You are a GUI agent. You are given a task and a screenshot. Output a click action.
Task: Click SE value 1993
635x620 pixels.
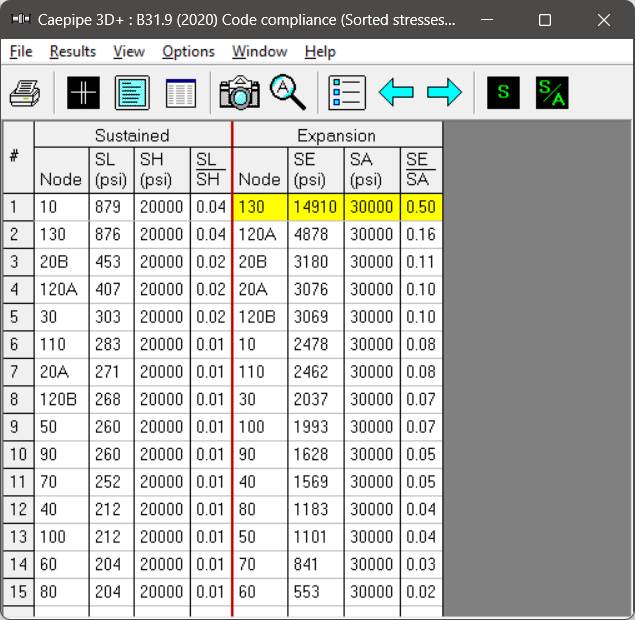pos(315,427)
